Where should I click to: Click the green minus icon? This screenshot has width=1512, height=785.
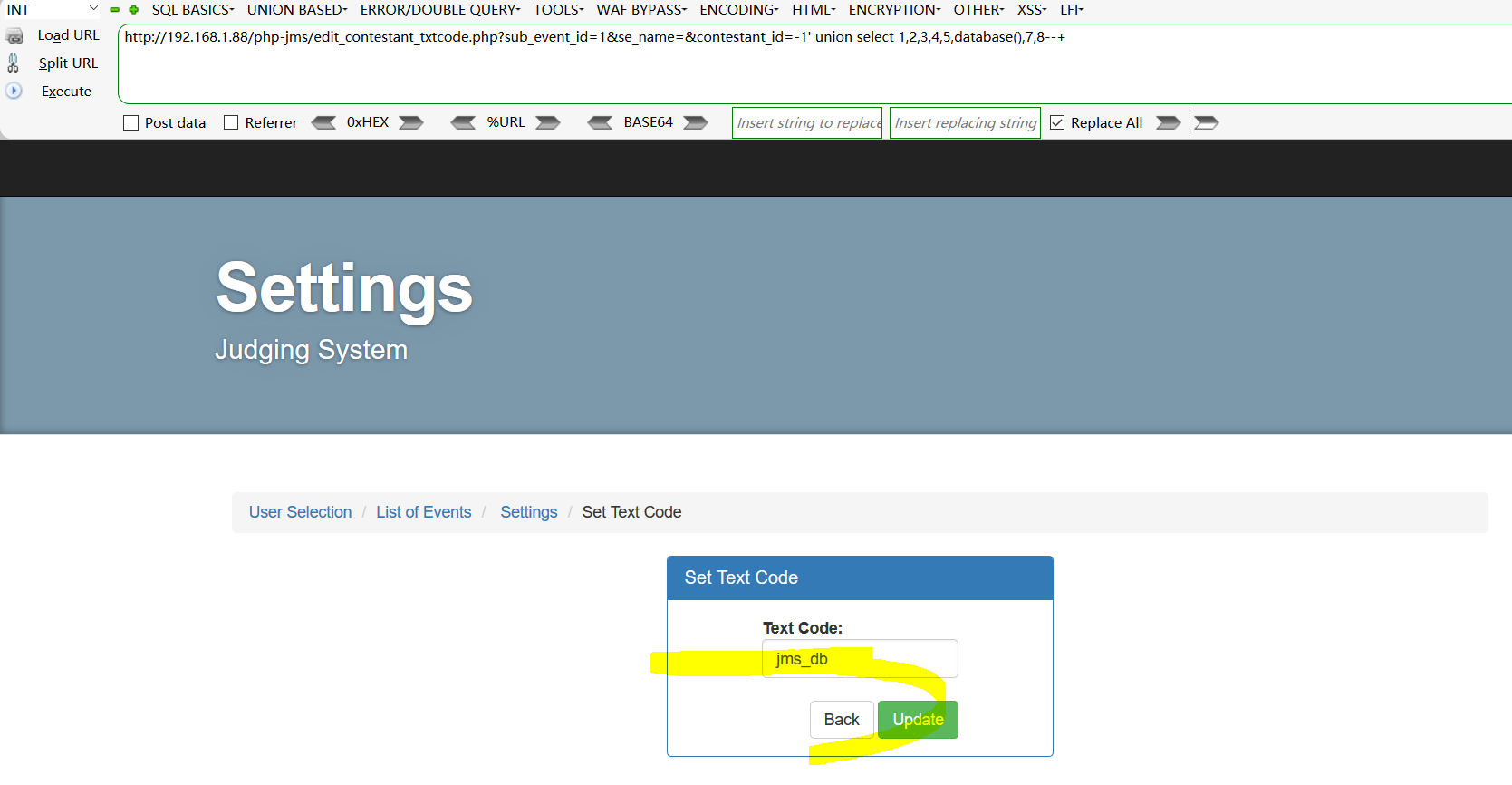(x=115, y=10)
